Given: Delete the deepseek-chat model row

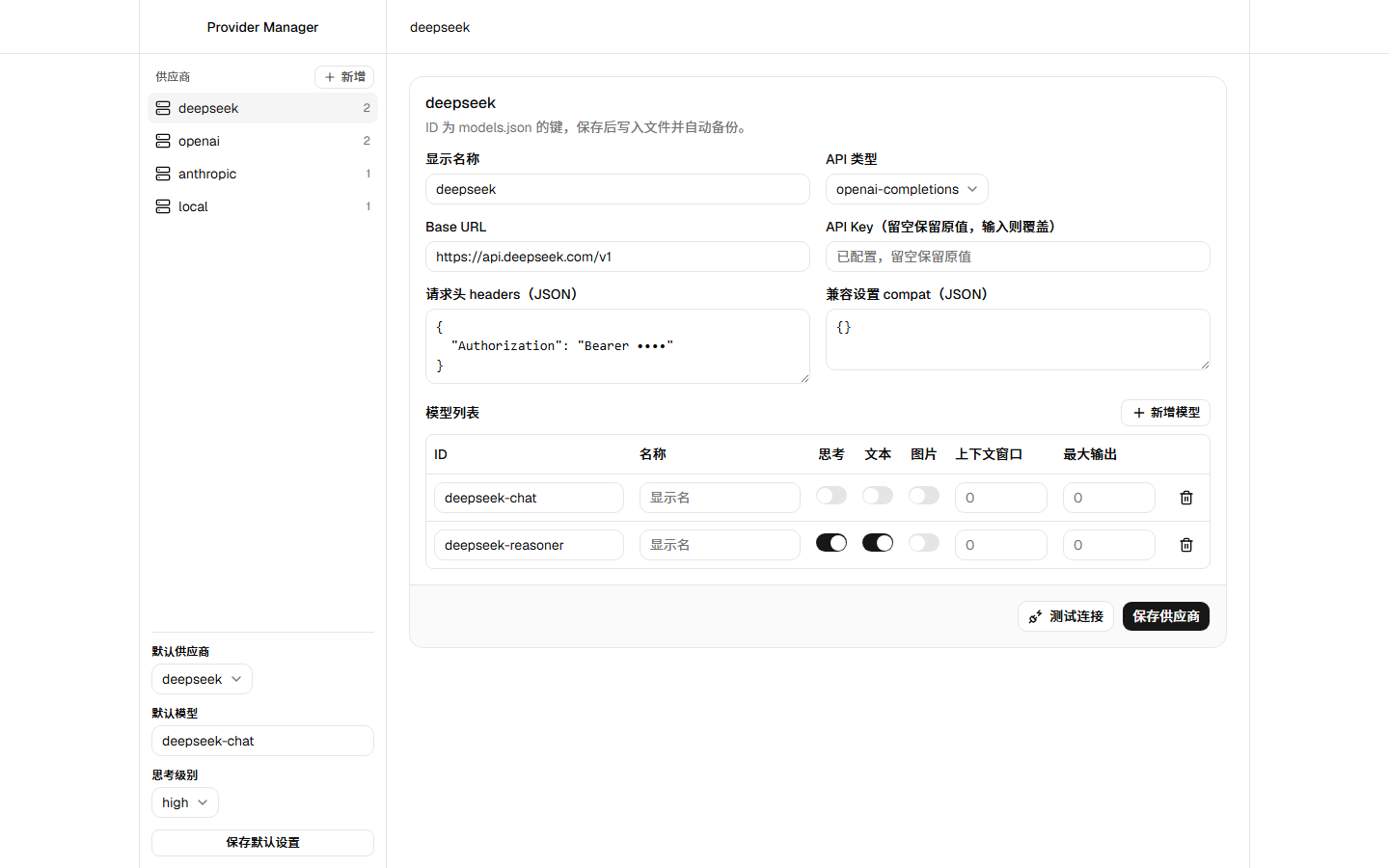Looking at the screenshot, I should coord(1186,498).
